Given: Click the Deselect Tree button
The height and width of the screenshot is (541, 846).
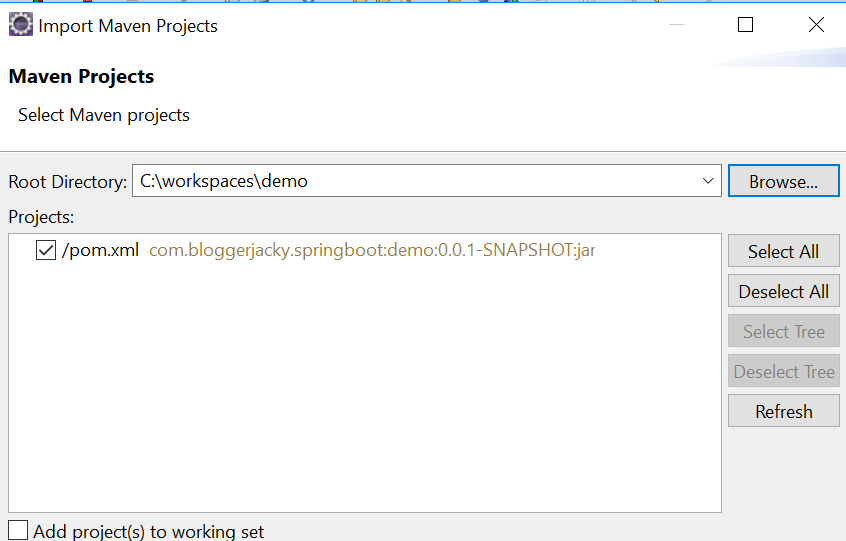Looking at the screenshot, I should pos(783,372).
